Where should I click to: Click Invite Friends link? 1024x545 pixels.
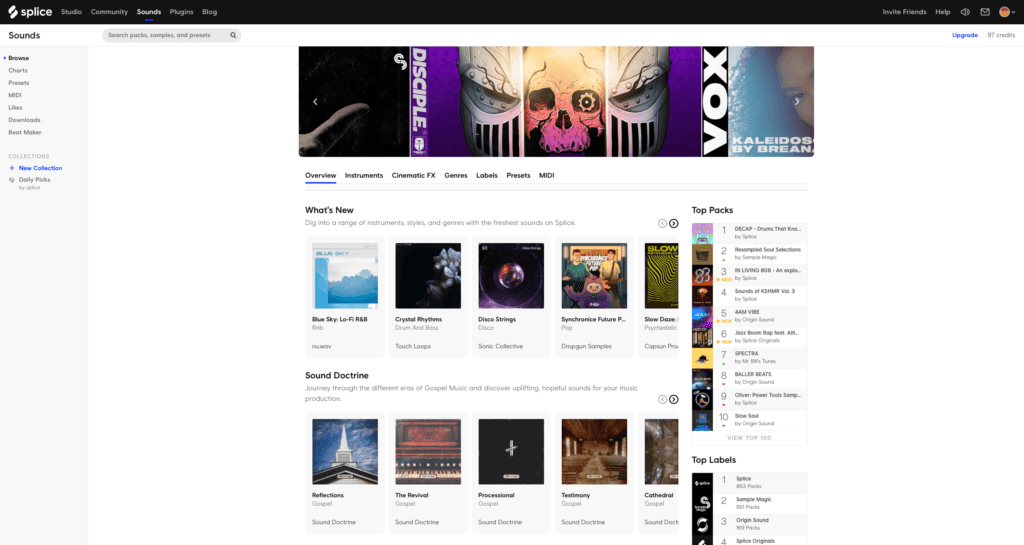click(x=904, y=12)
